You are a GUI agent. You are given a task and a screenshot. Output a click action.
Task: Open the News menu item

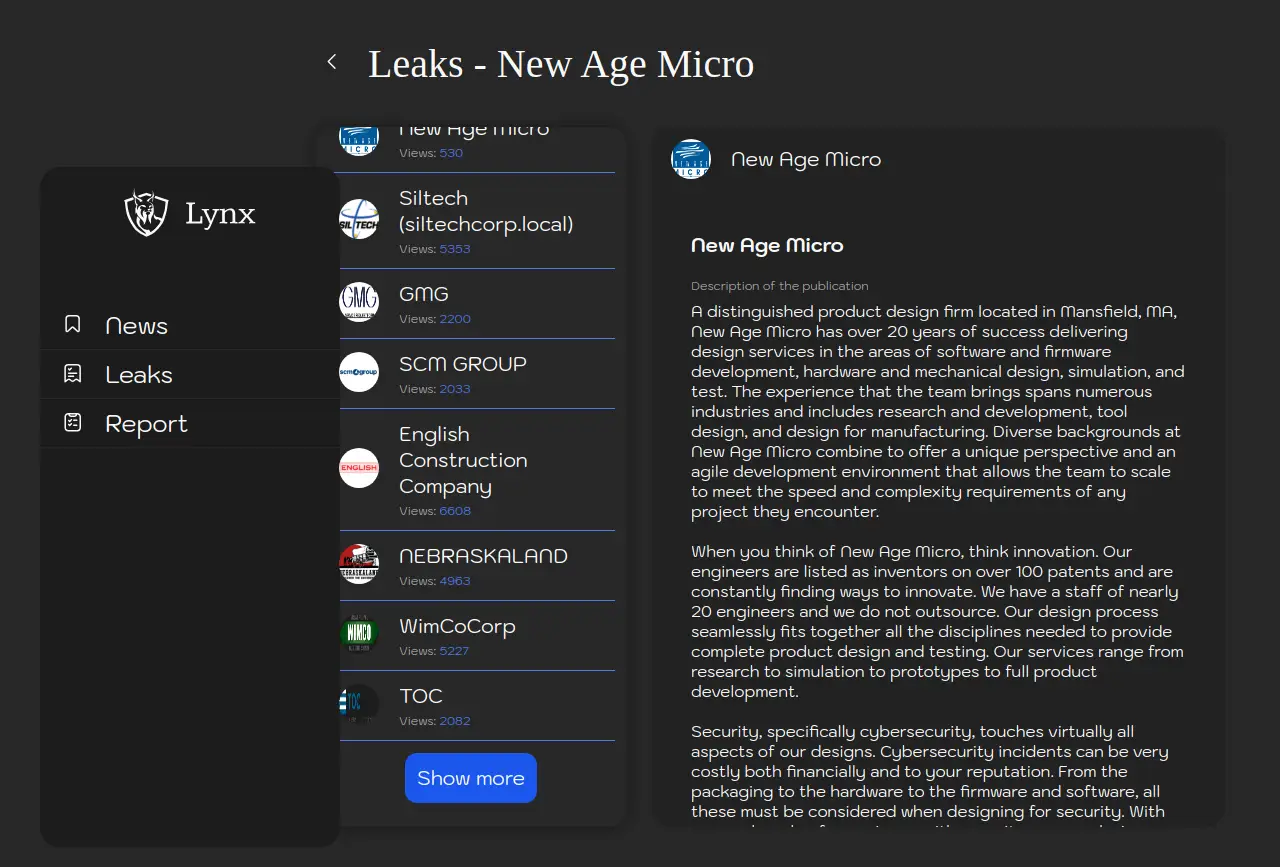[x=137, y=326]
